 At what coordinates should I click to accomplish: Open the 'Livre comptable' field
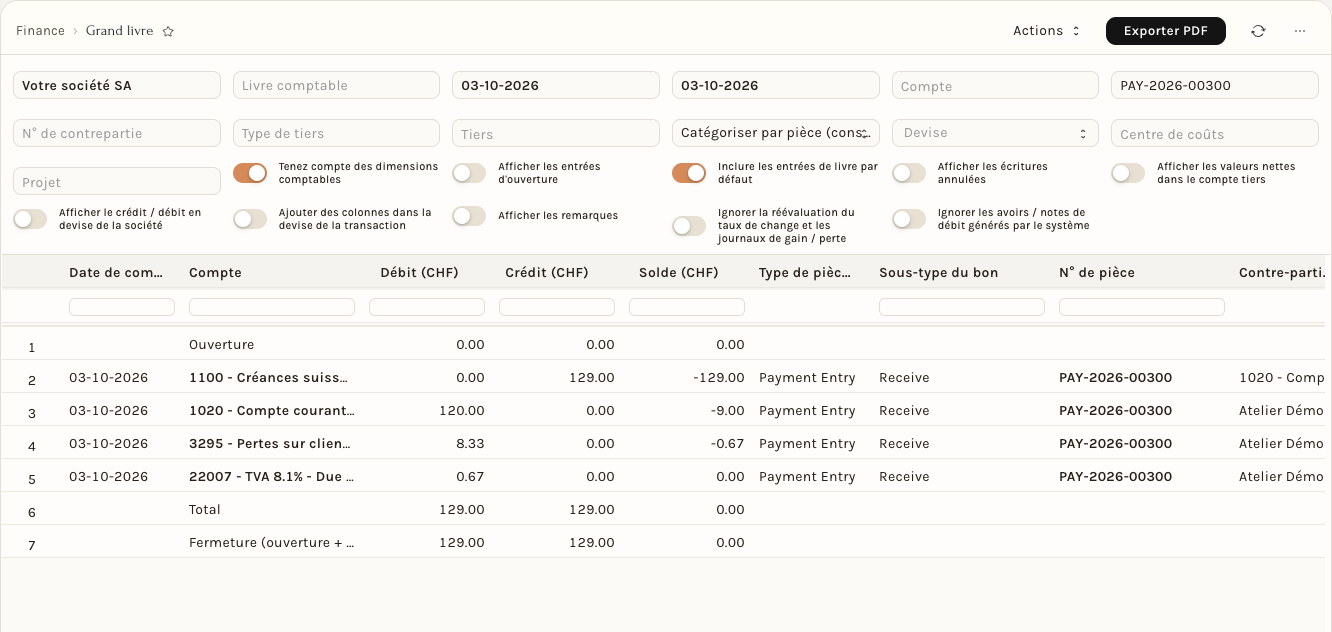coord(336,85)
